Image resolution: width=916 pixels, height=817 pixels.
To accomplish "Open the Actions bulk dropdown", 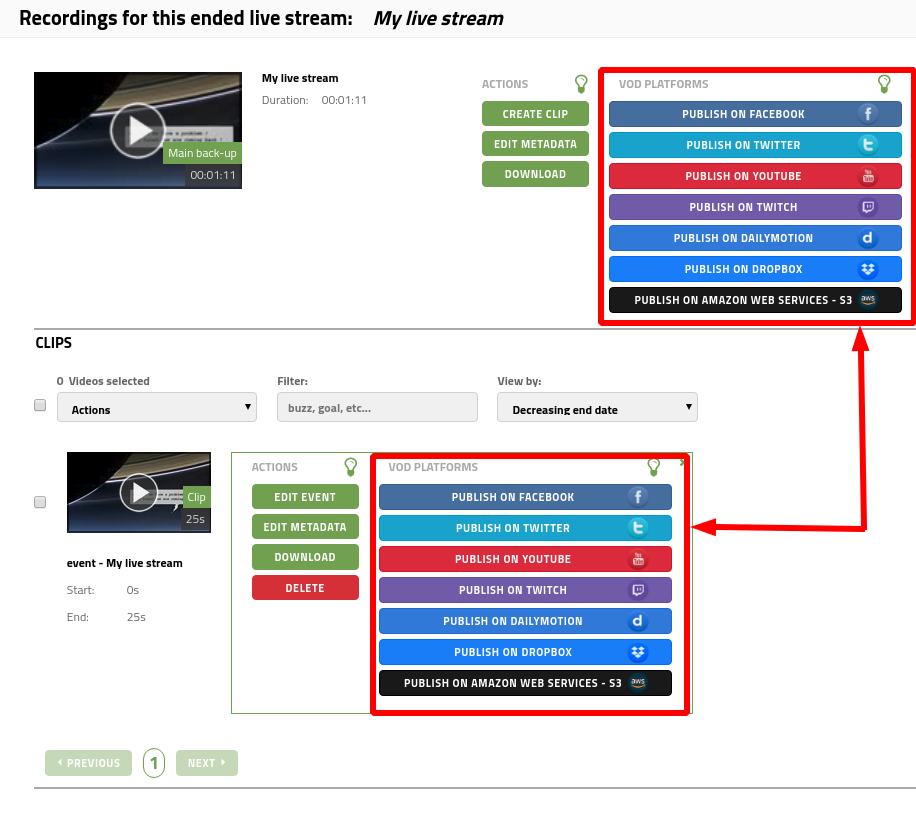I will coord(157,407).
